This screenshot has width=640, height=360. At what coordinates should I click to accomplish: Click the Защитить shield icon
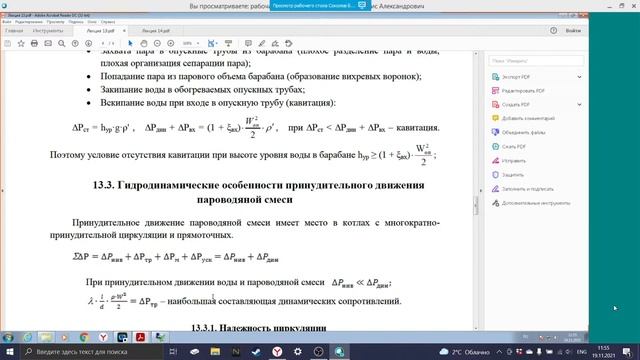pyautogui.click(x=496, y=175)
